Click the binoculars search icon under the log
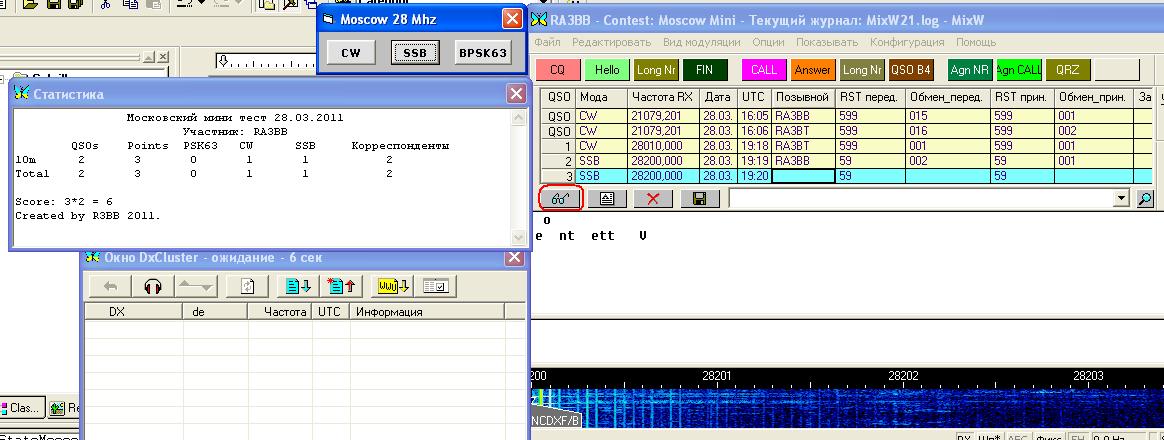Viewport: 1164px width, 440px height. pyautogui.click(x=561, y=198)
